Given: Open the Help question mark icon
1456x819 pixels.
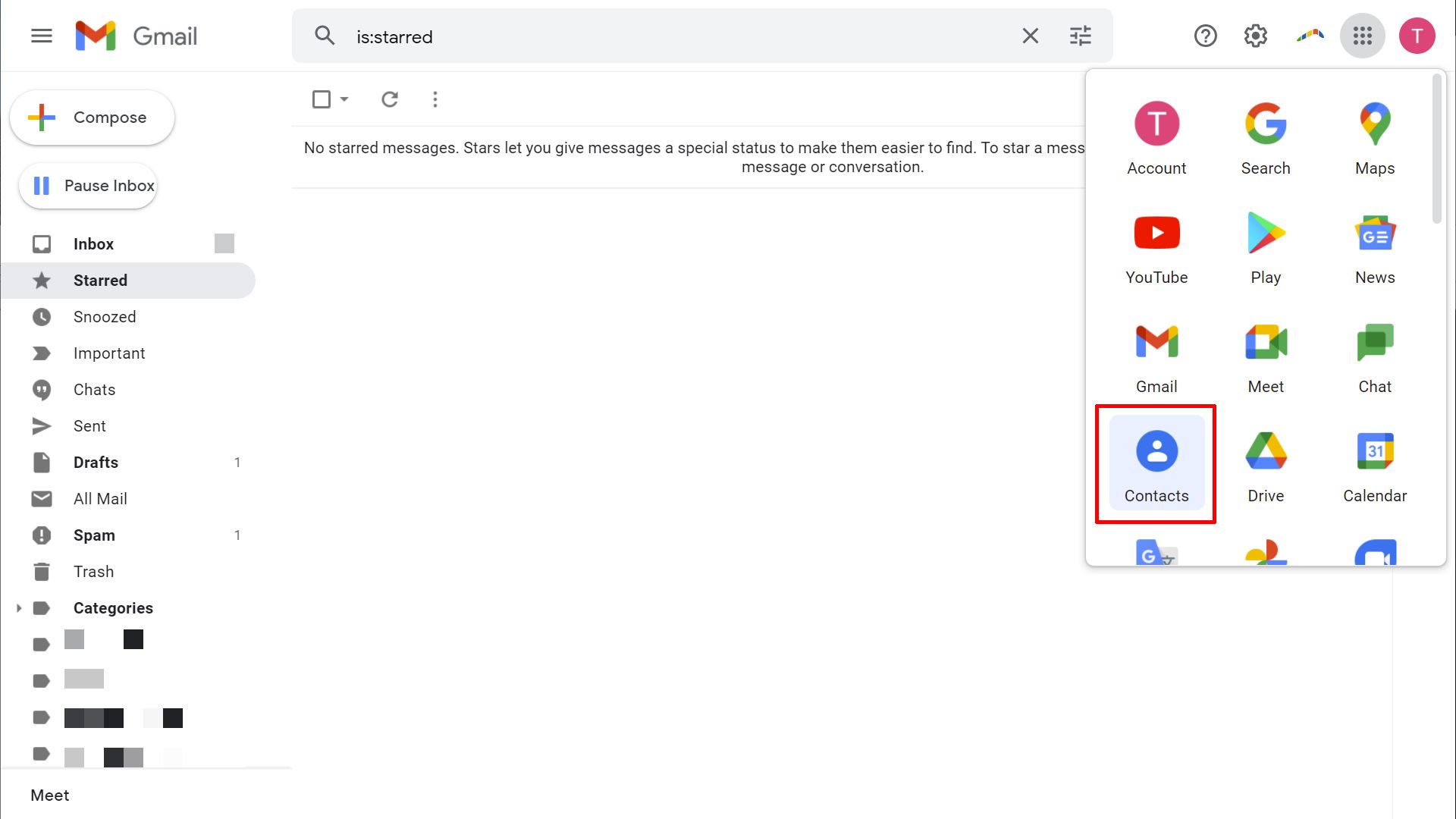Looking at the screenshot, I should [x=1205, y=36].
